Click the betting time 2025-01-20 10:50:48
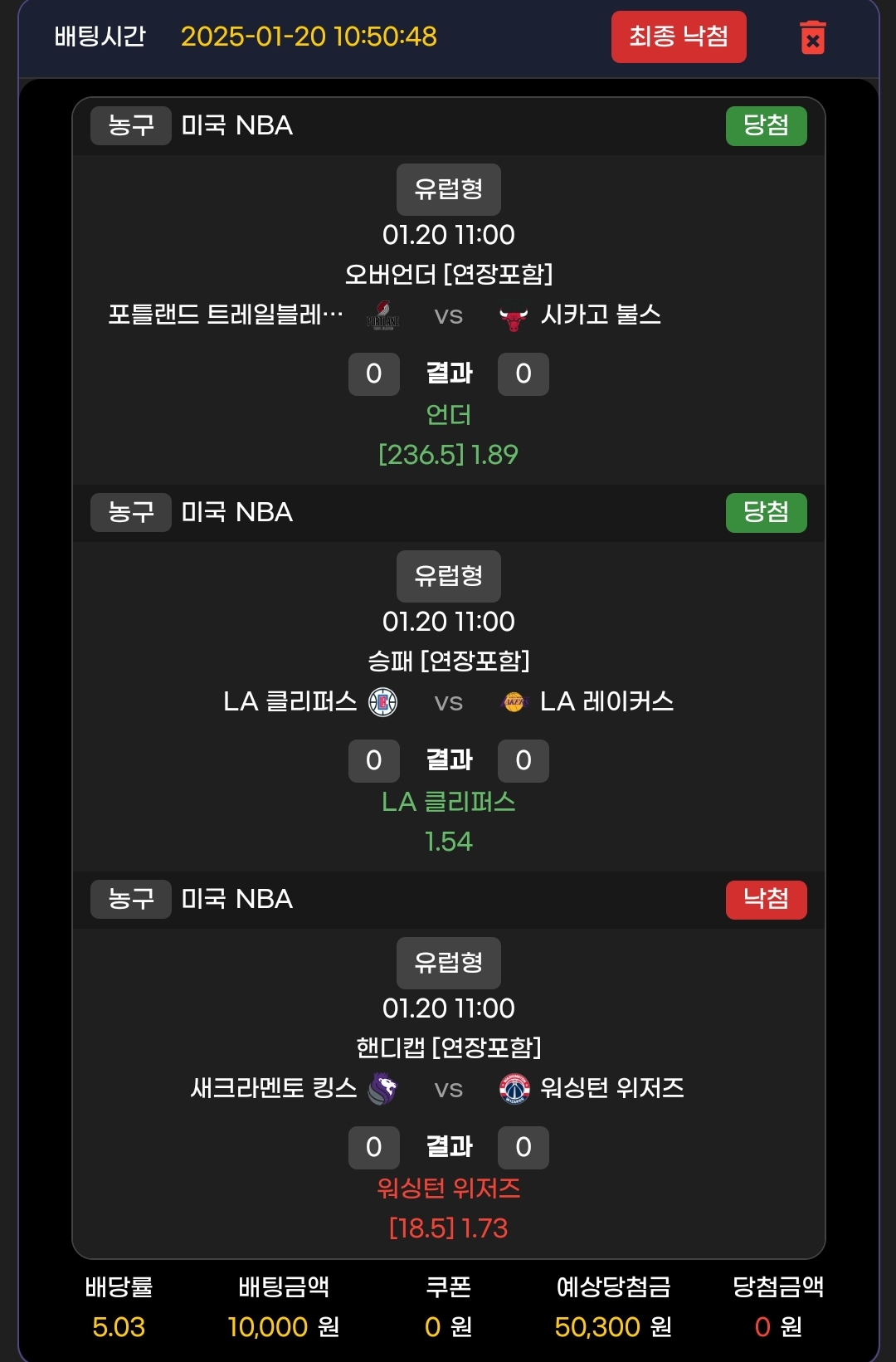 [309, 37]
